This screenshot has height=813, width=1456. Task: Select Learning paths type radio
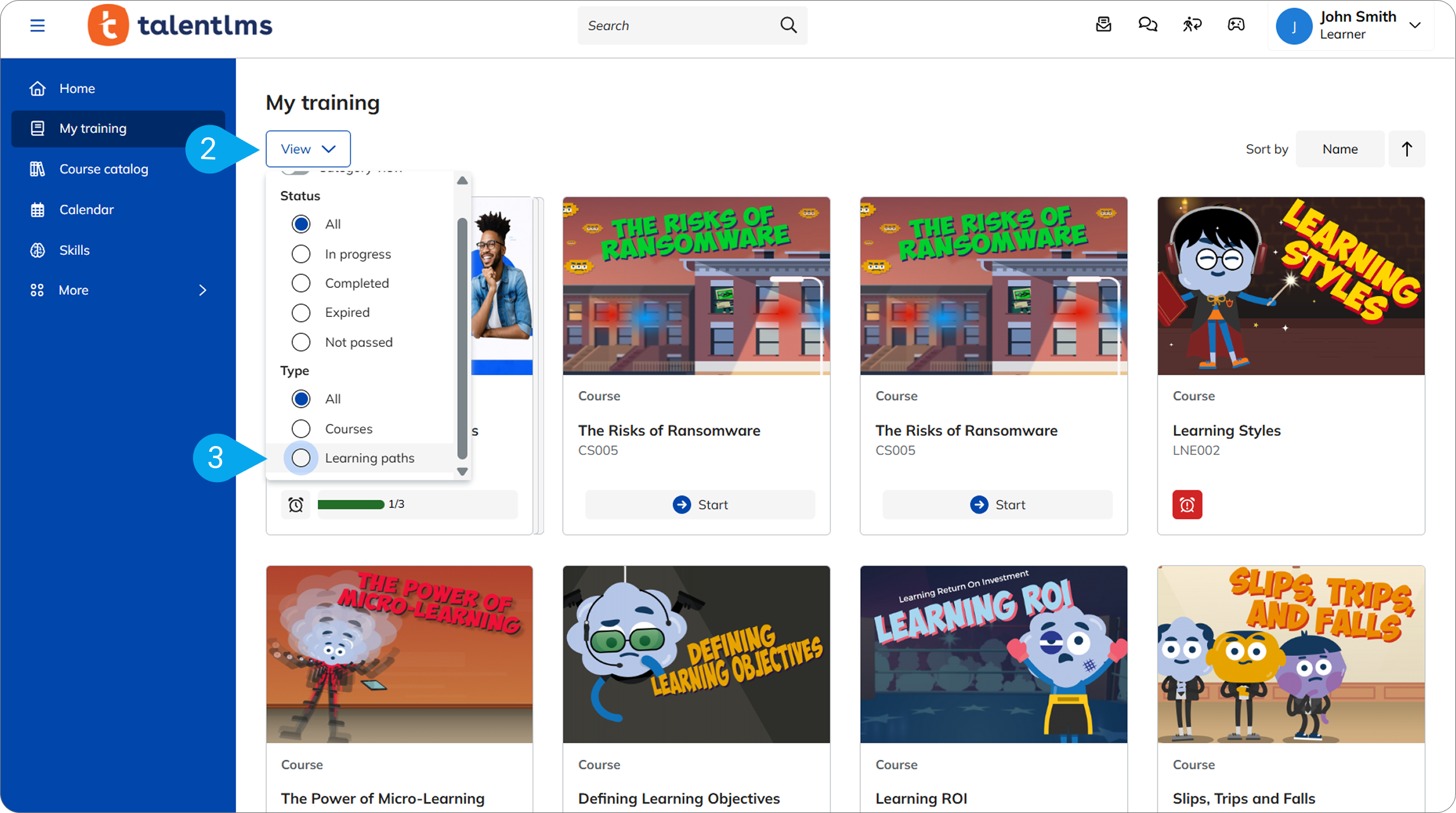(x=301, y=457)
